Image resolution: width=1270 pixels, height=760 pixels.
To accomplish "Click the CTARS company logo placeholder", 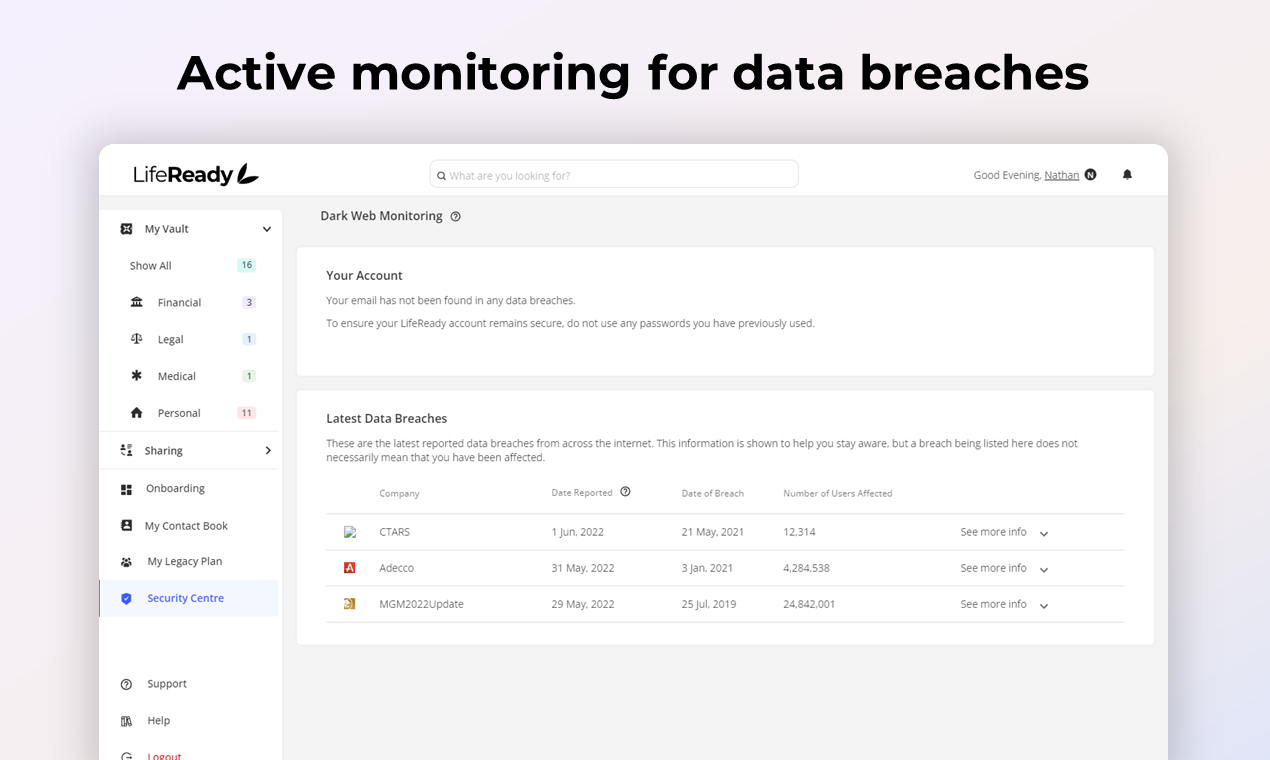I will click(349, 532).
